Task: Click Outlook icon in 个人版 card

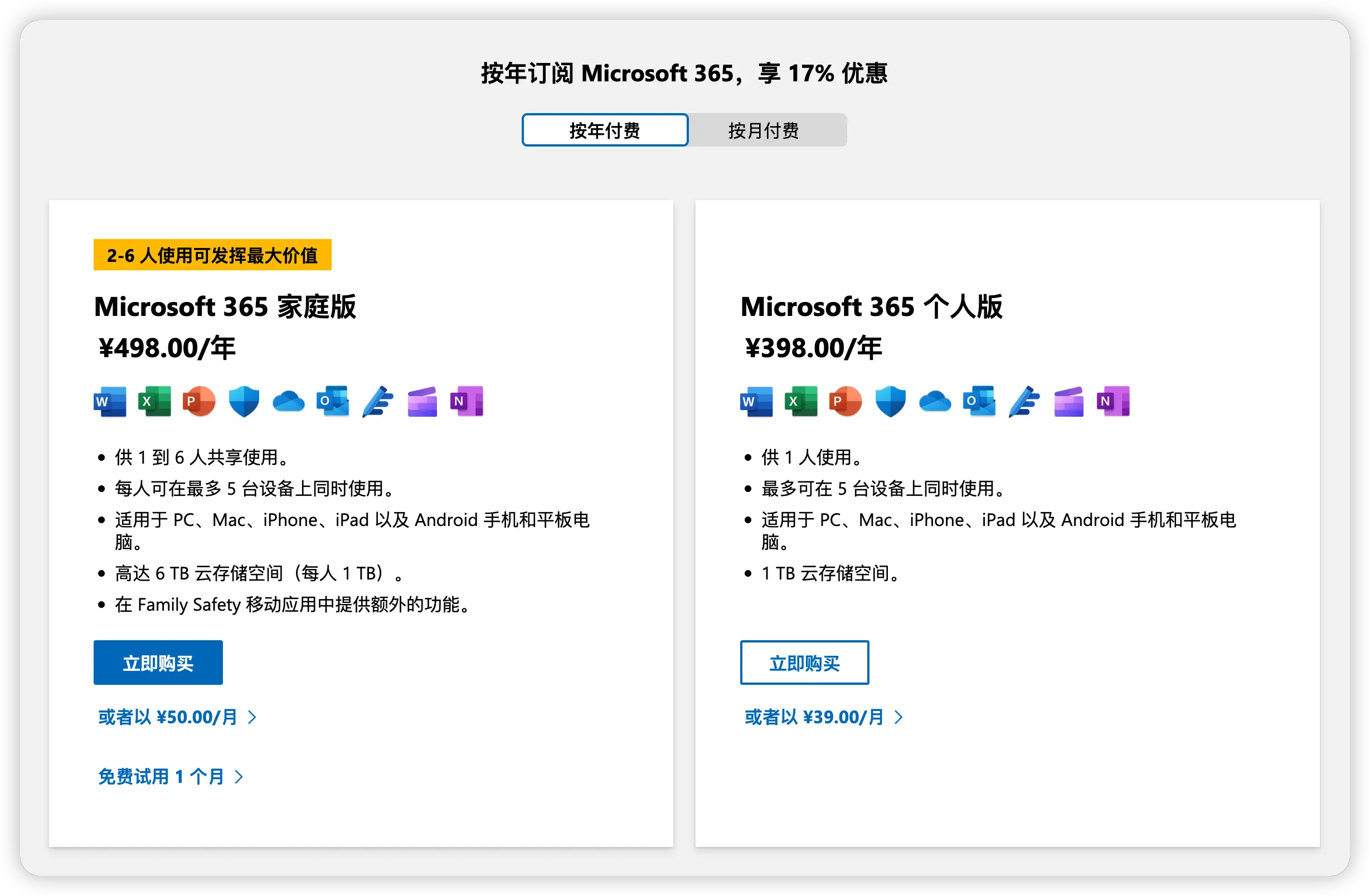Action: pos(979,401)
